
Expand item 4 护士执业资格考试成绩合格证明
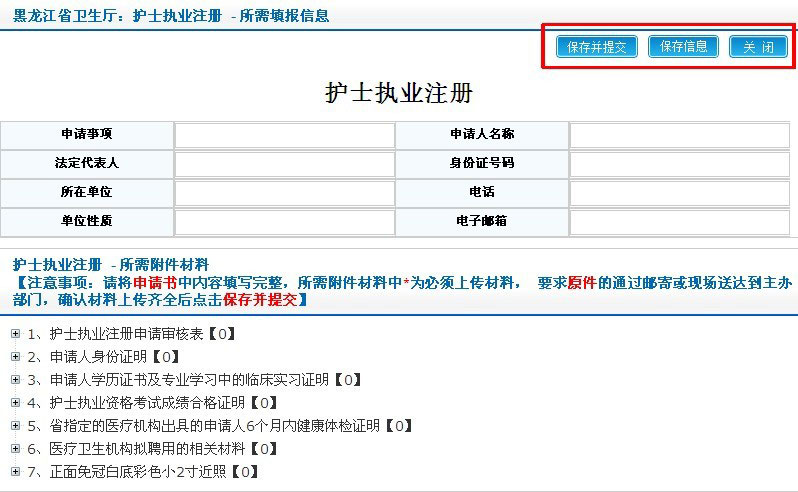(x=15, y=402)
